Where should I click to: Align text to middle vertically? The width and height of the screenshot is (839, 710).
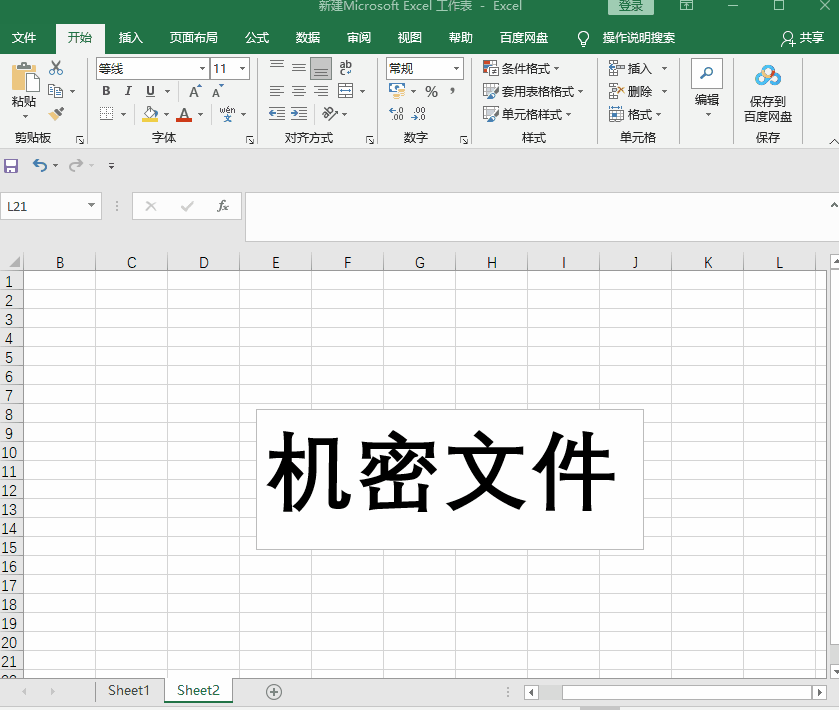coord(299,68)
